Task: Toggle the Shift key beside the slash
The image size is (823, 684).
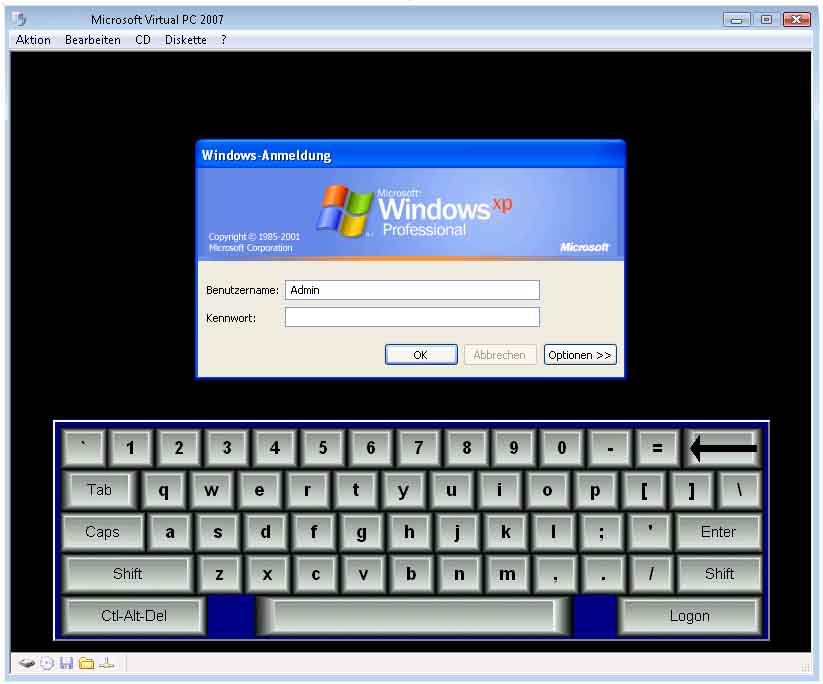Action: (719, 574)
